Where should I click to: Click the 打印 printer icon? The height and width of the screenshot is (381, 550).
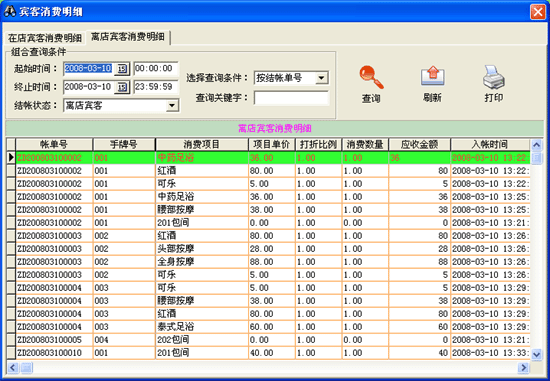pyautogui.click(x=494, y=77)
